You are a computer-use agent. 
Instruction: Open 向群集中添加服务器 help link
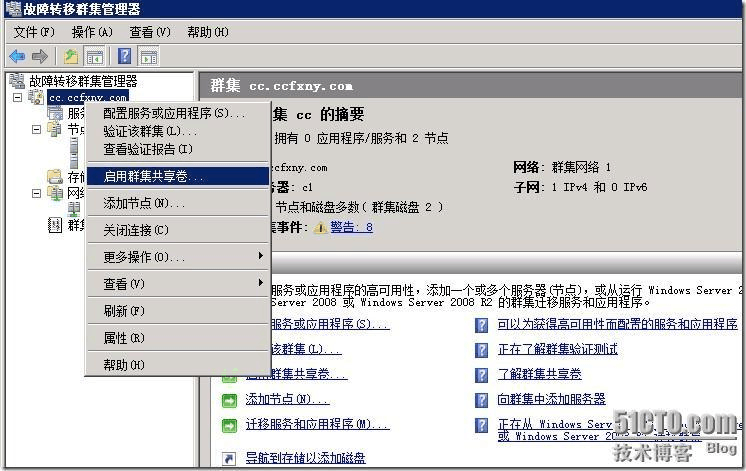pos(551,399)
